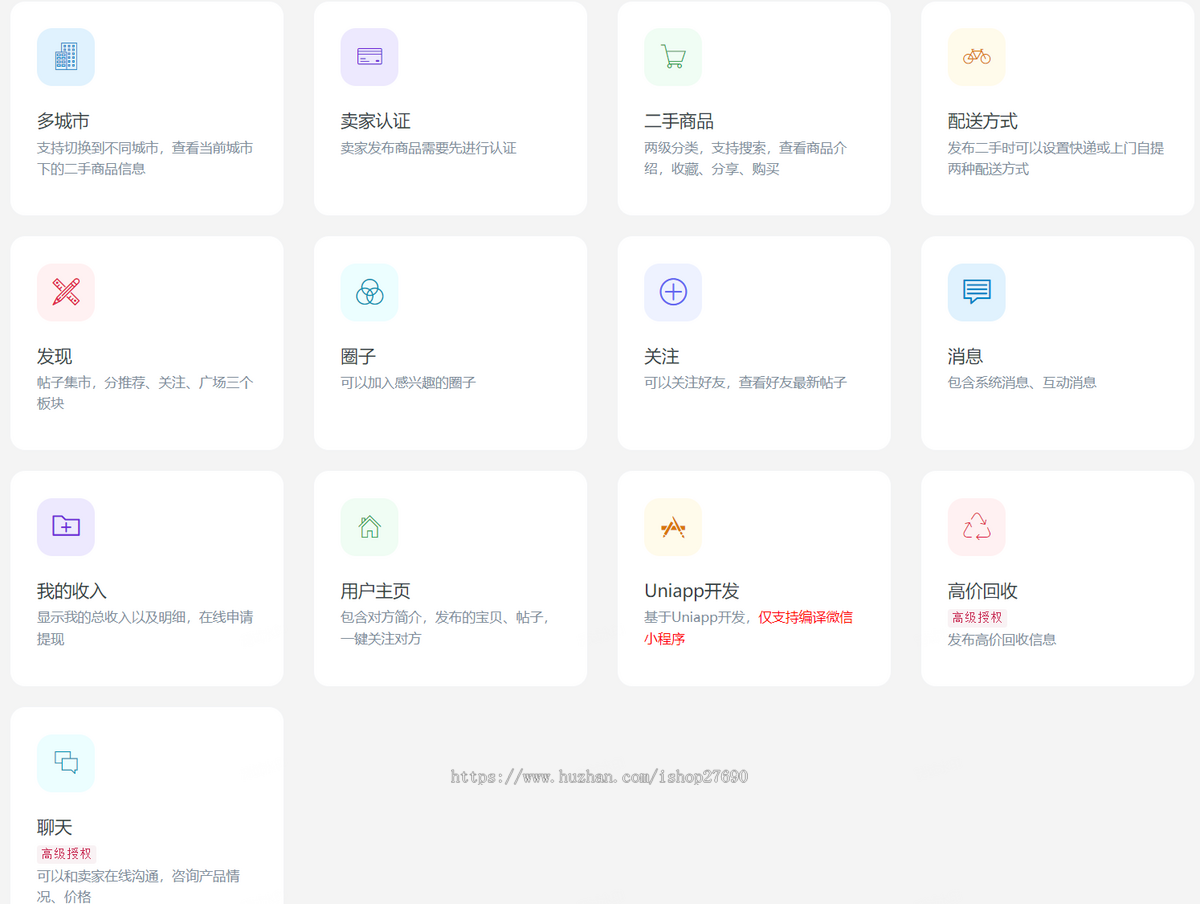This screenshot has height=904, width=1200.
Task: Click the 多城市 title
Action: [x=63, y=121]
